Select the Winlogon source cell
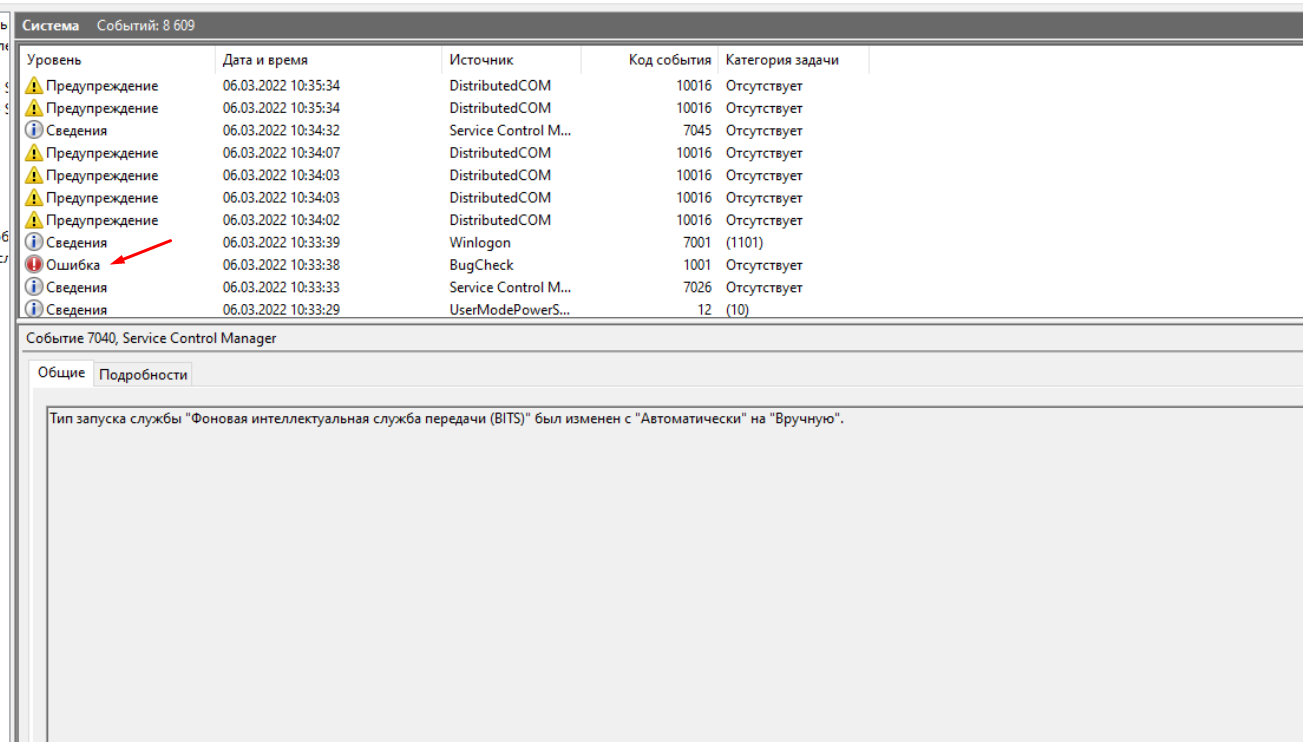The height and width of the screenshot is (742, 1303). pyautogui.click(x=480, y=242)
